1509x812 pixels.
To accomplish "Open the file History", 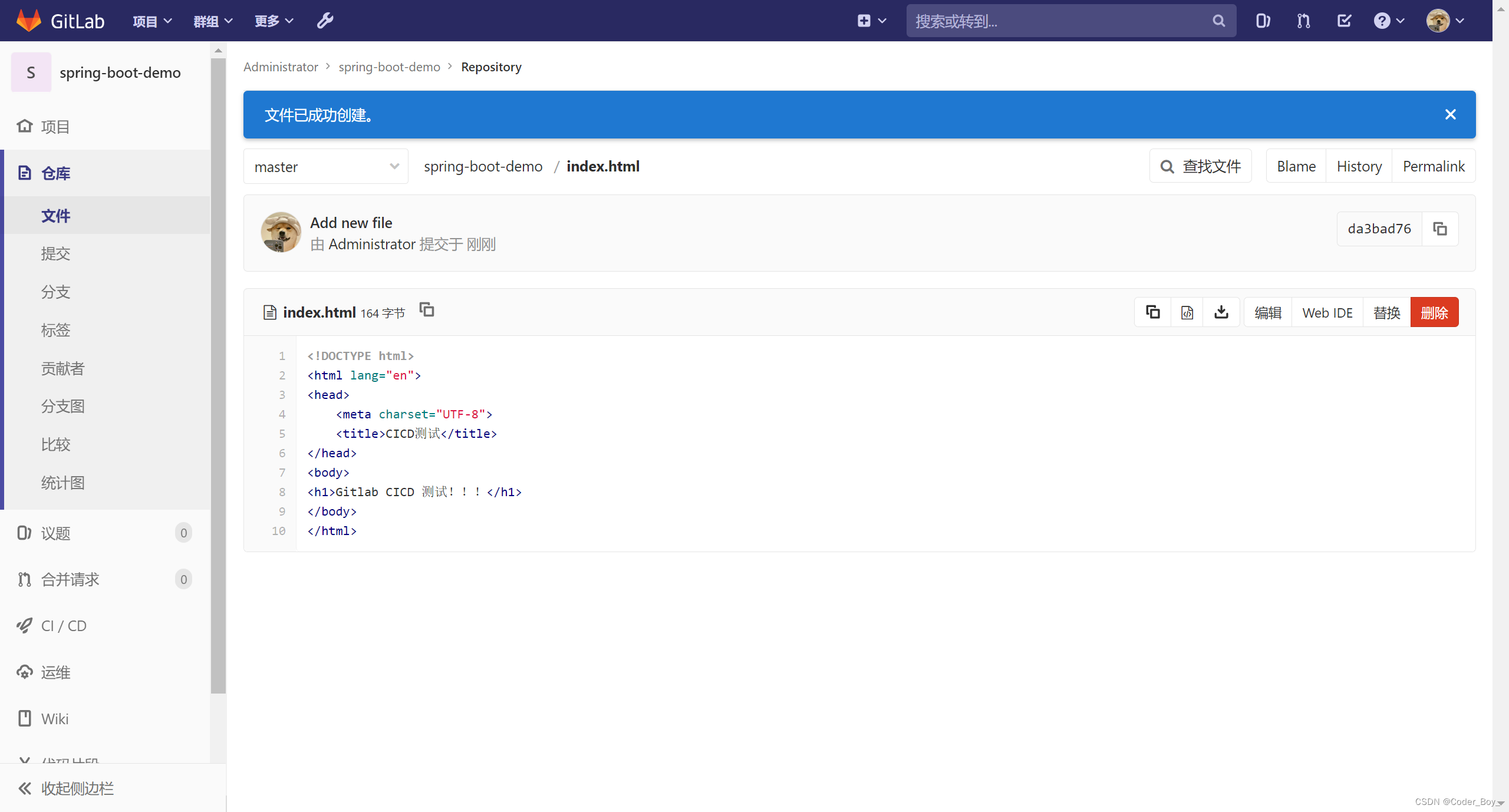I will 1359,166.
